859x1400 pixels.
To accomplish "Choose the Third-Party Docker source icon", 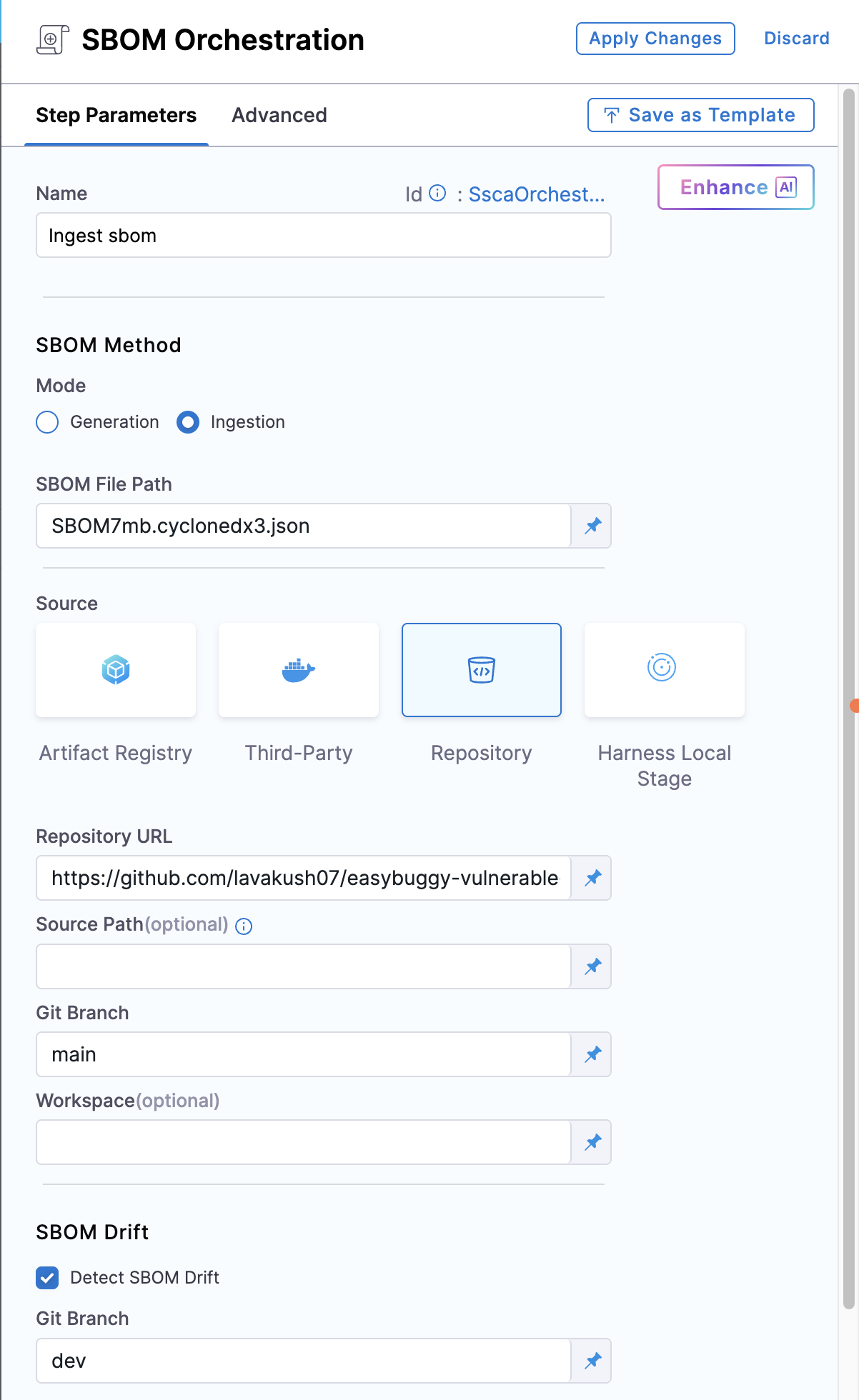I will coord(299,669).
